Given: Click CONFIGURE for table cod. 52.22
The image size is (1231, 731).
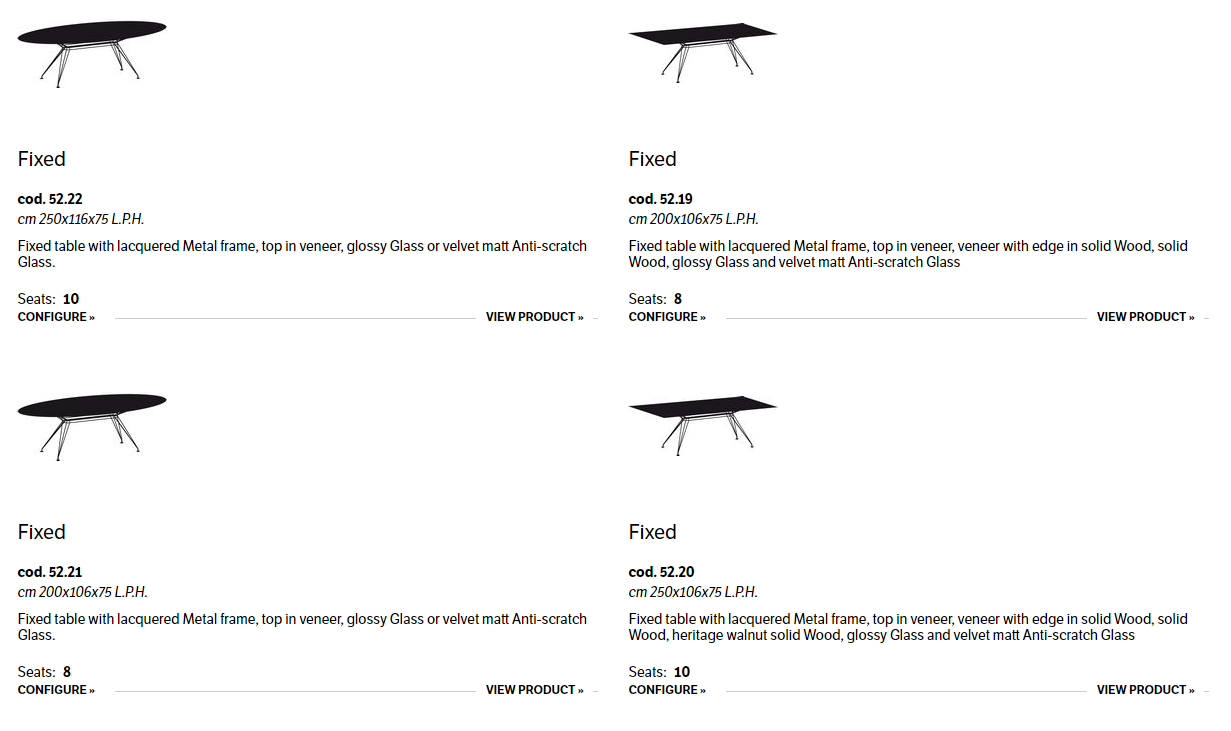Looking at the screenshot, I should pyautogui.click(x=56, y=317).
